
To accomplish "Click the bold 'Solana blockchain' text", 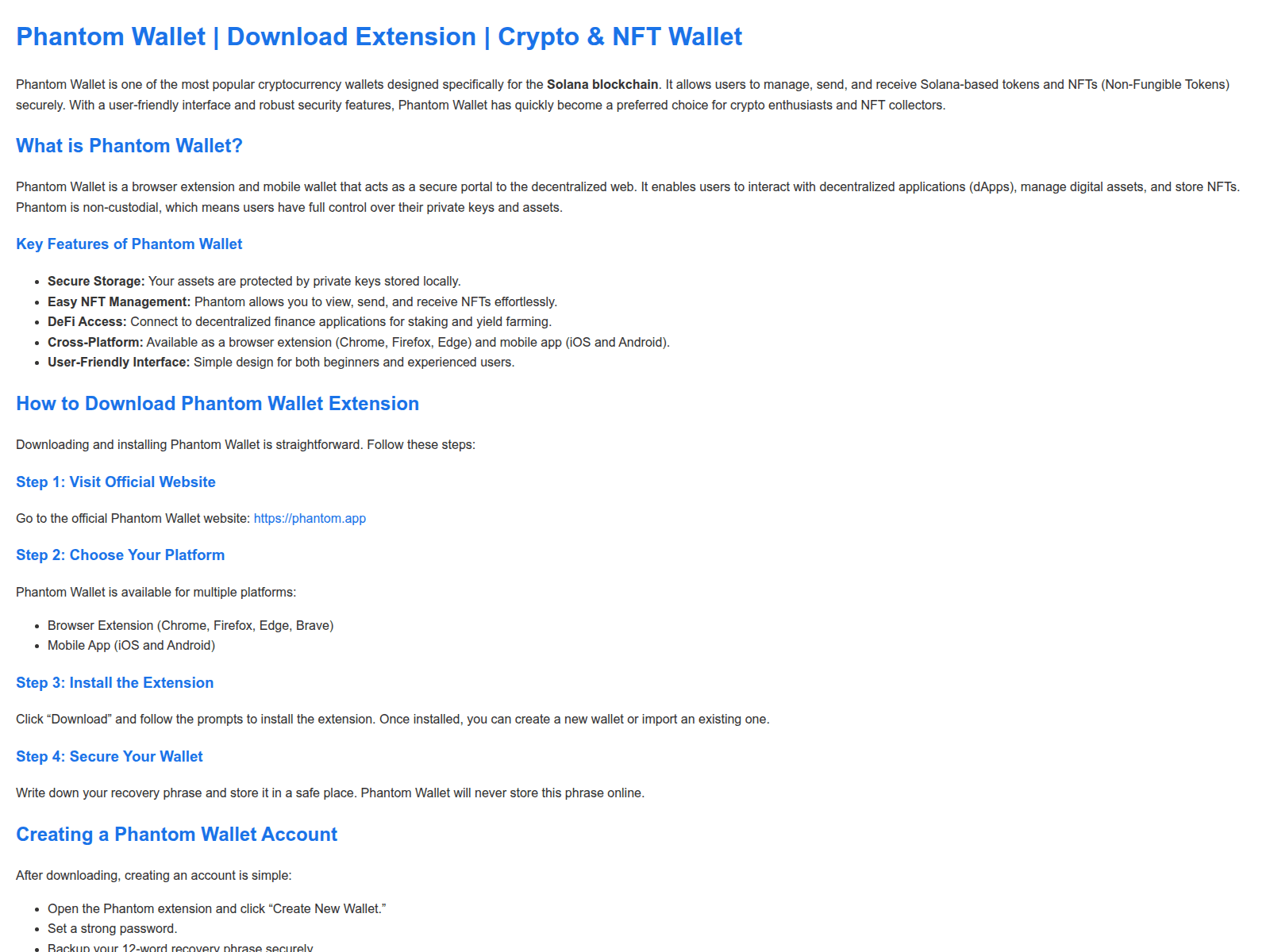I will (602, 85).
